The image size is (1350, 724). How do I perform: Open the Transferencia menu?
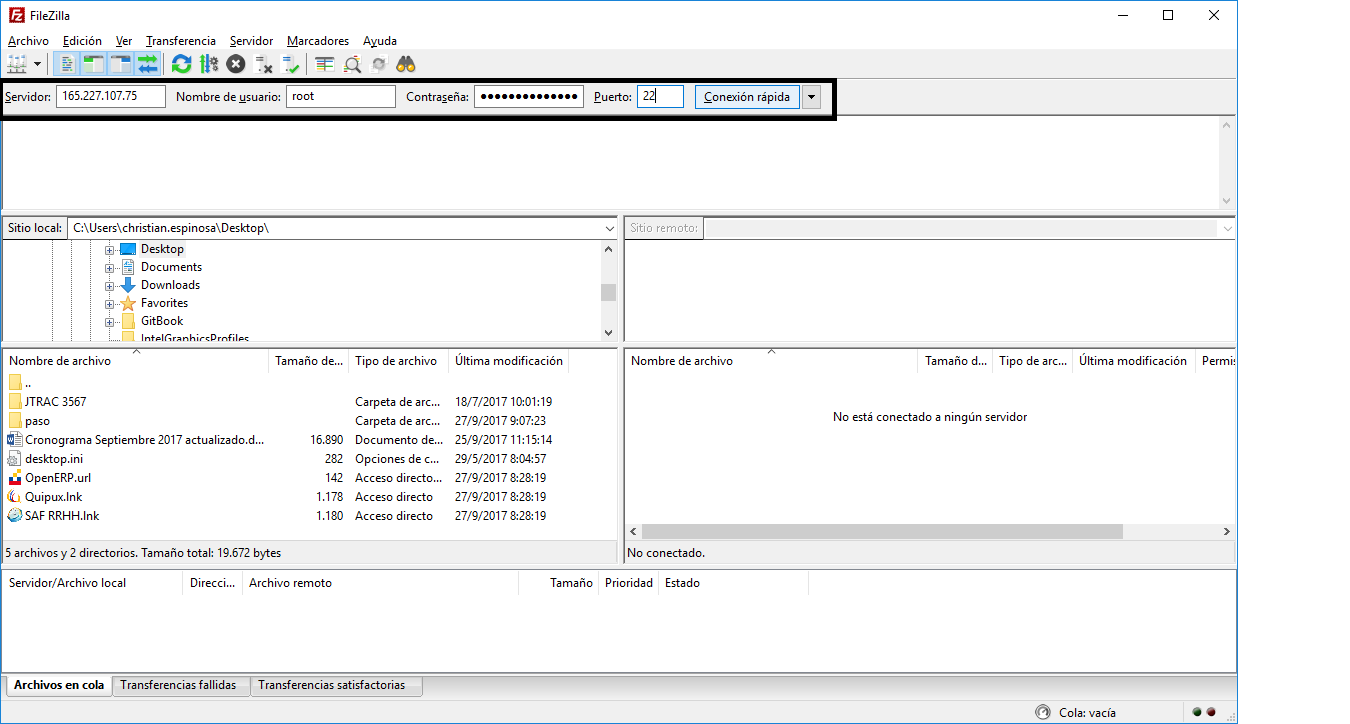pyautogui.click(x=181, y=41)
